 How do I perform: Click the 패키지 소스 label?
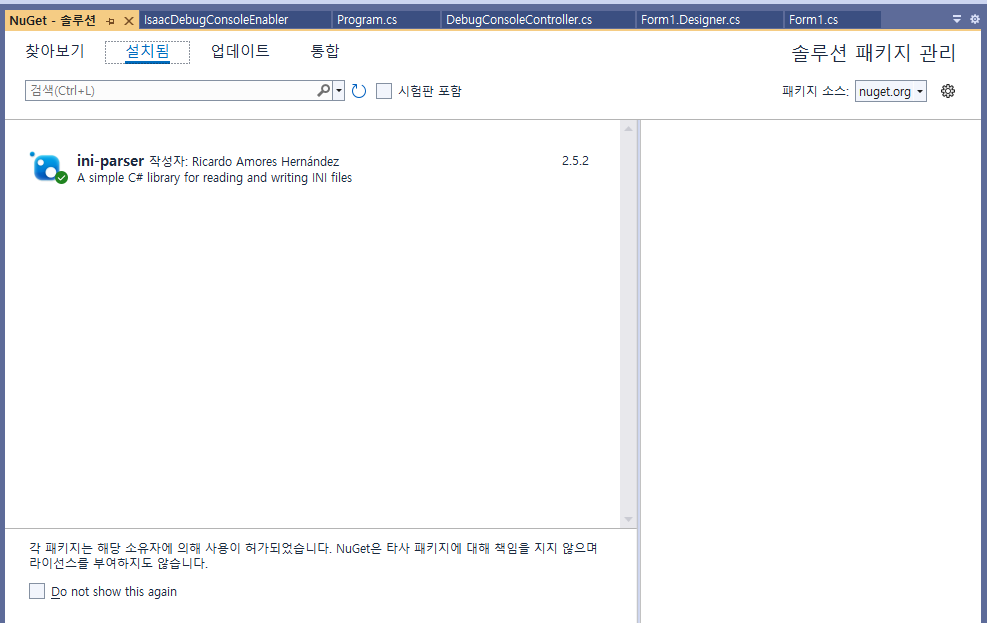coord(815,91)
